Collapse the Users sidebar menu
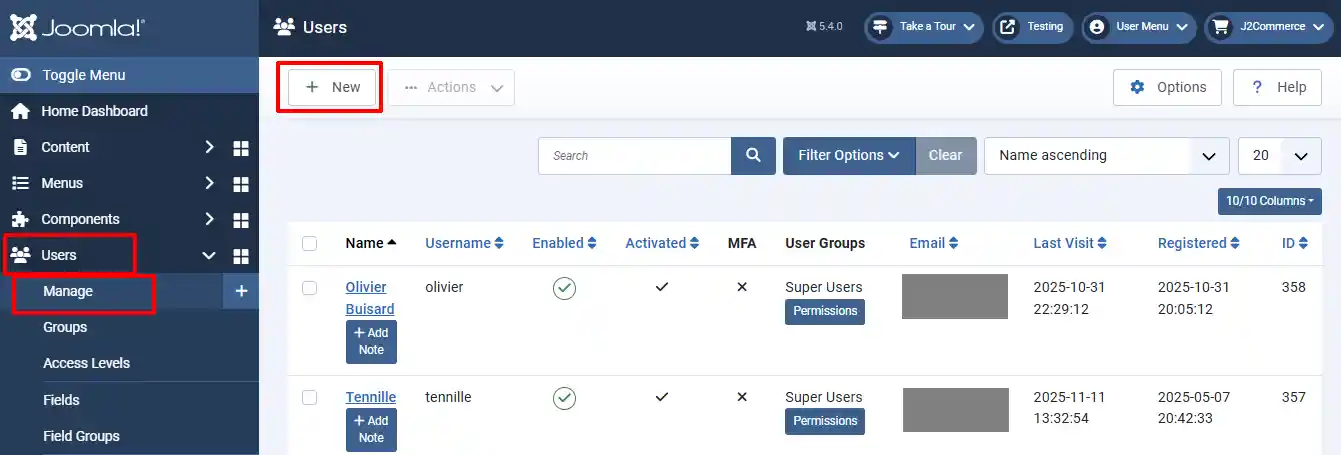This screenshot has height=455, width=1341. pos(209,255)
